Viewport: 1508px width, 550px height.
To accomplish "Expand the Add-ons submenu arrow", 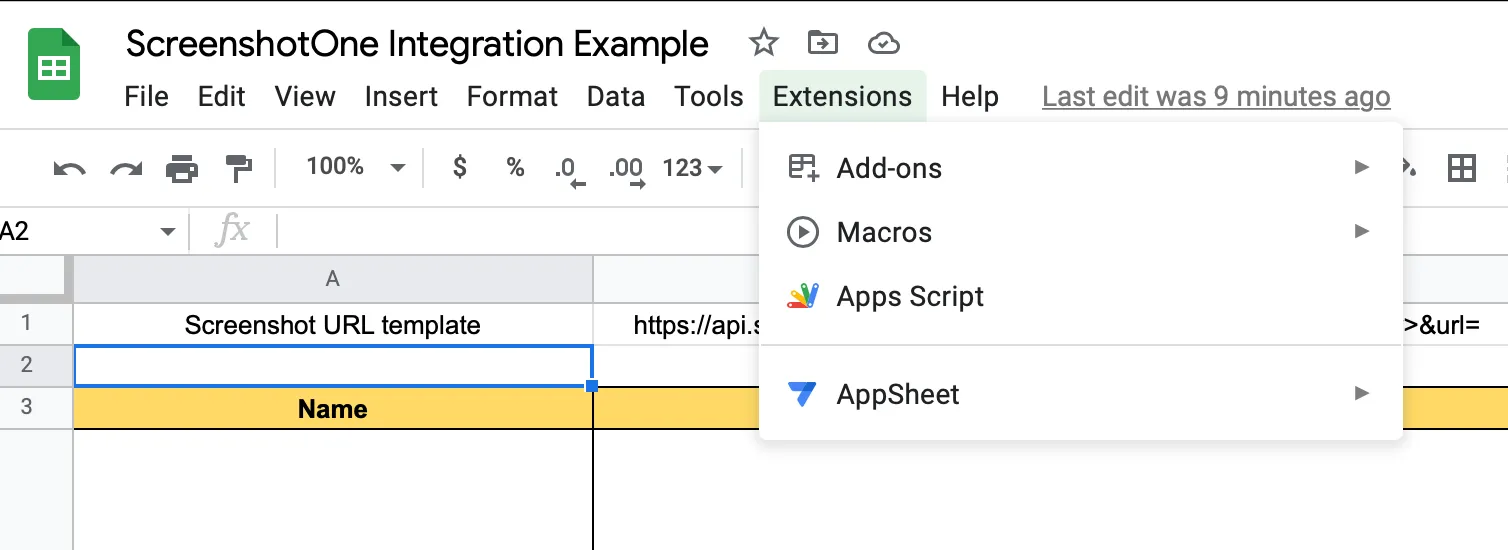I will (1361, 167).
